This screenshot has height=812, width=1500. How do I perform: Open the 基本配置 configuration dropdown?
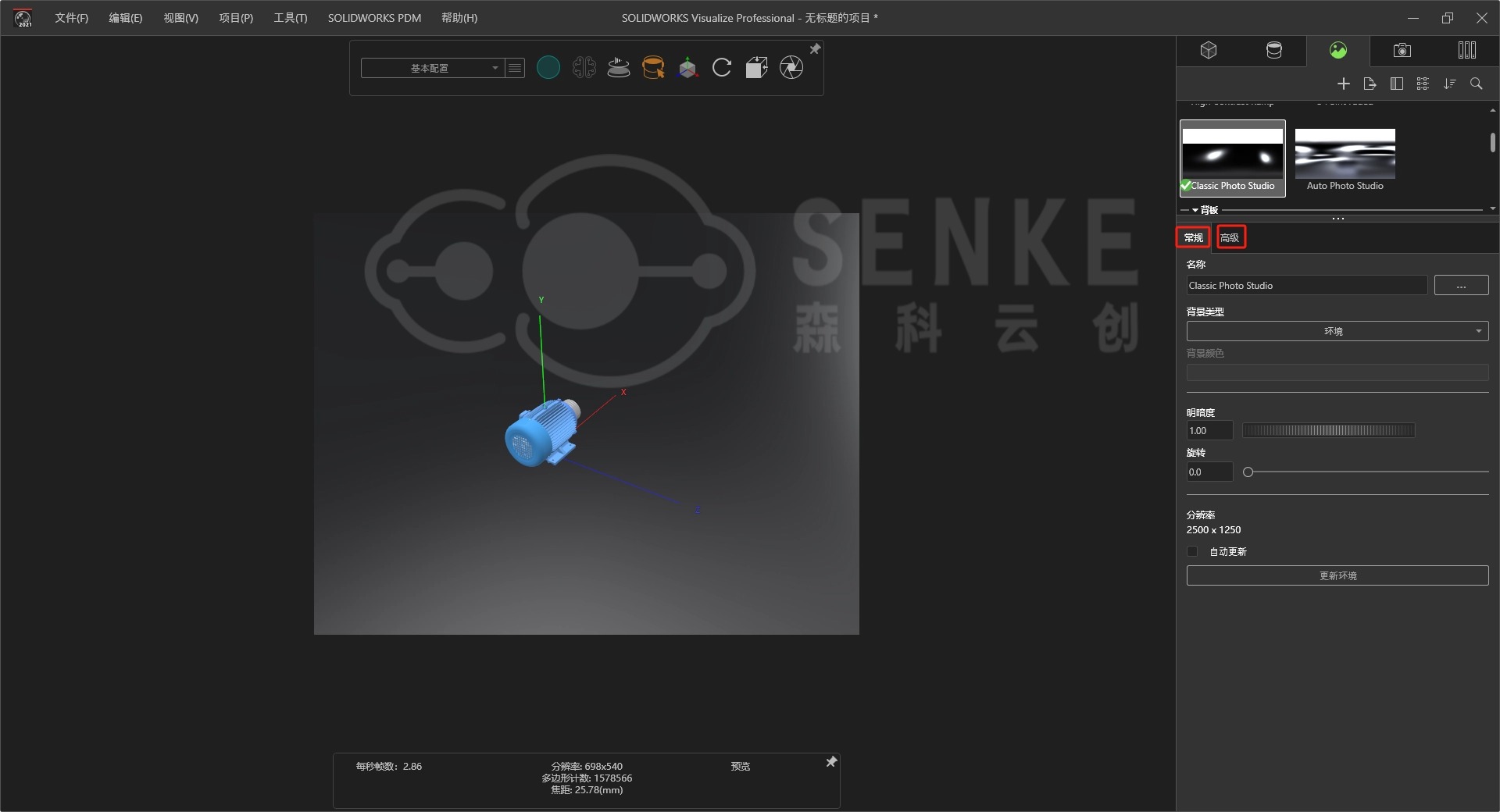tap(432, 68)
